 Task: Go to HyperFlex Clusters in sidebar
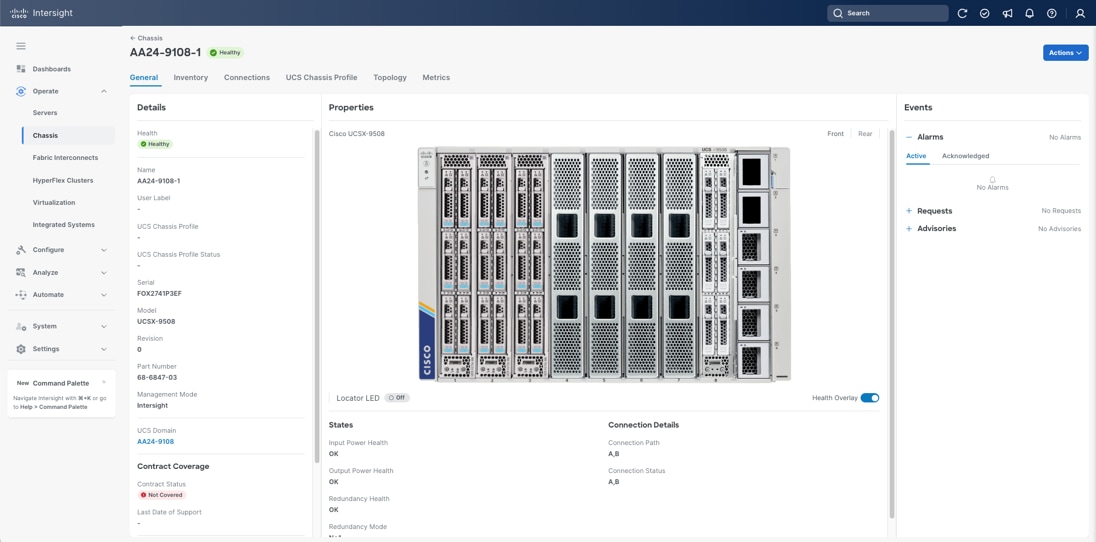[x=63, y=180]
